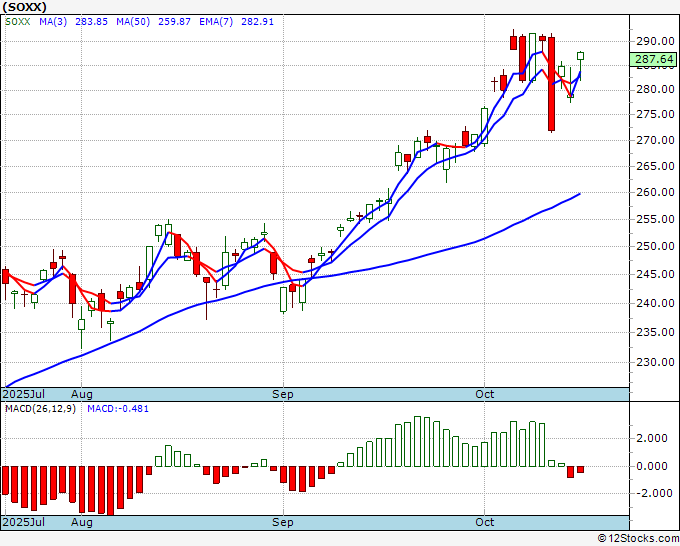Click the MA(50) value 259.87
680x546 pixels.
174,22
